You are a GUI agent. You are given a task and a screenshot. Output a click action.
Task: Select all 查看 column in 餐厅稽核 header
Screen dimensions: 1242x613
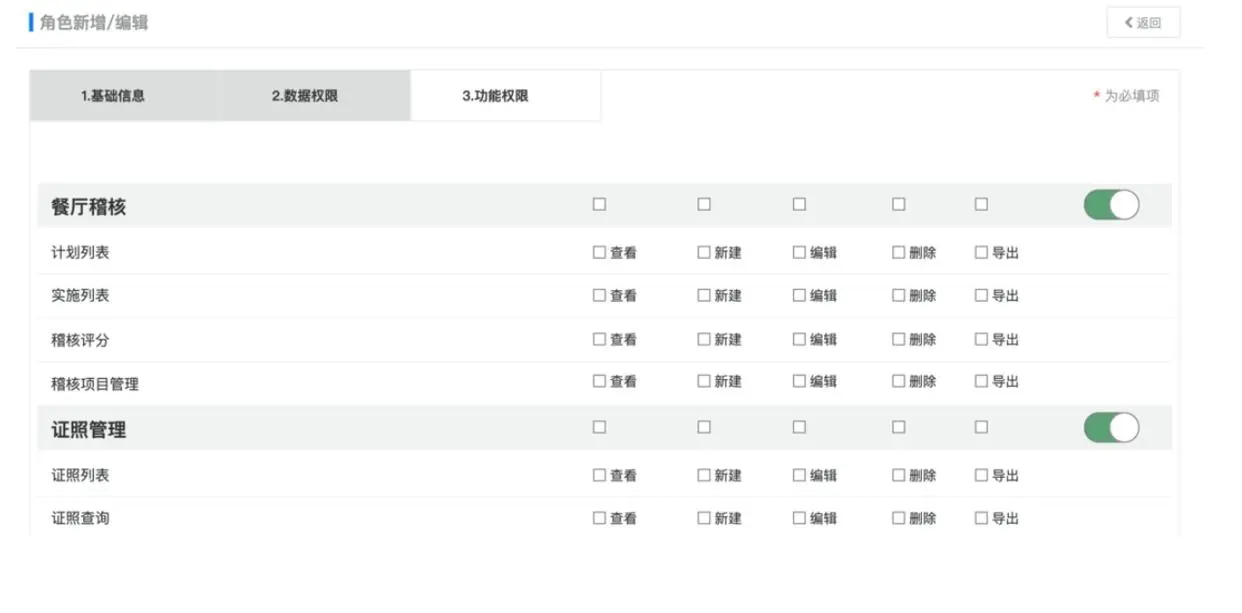pyautogui.click(x=599, y=204)
